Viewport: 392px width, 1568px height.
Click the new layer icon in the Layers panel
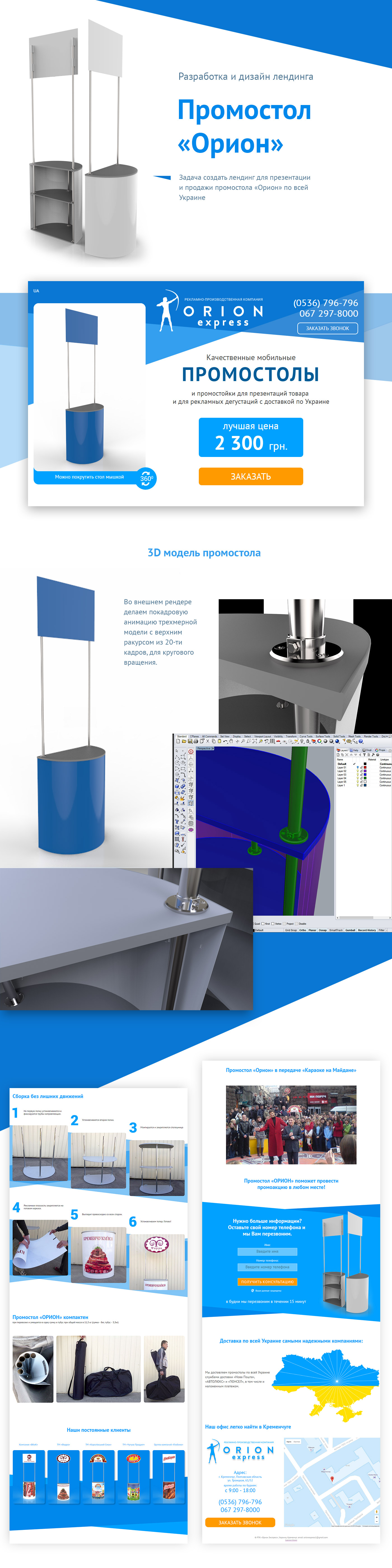[x=339, y=755]
